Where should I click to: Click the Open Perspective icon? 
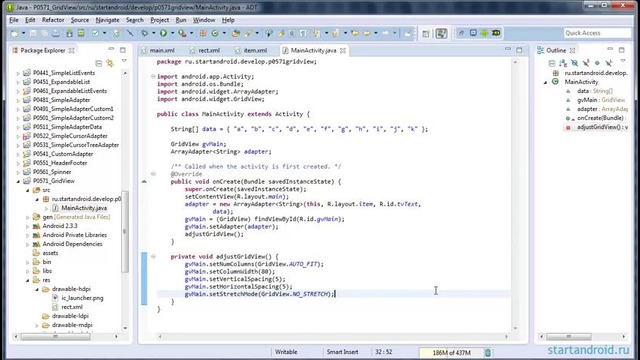pos(426,33)
